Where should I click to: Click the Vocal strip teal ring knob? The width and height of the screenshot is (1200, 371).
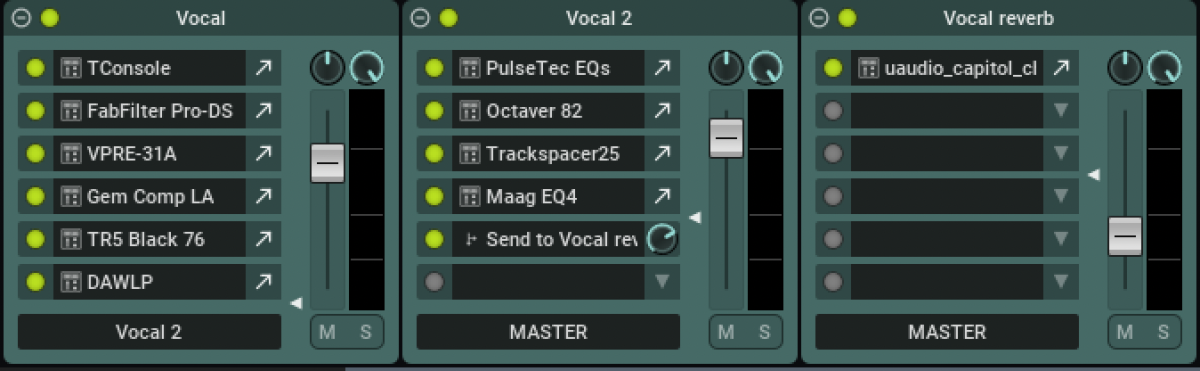pyautogui.click(x=367, y=68)
